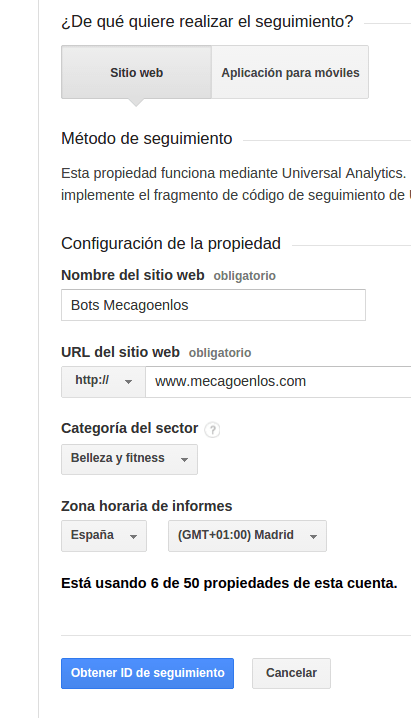Click the arrow icon on the http:// selector
Screen dimensions: 411x718
coord(129,382)
